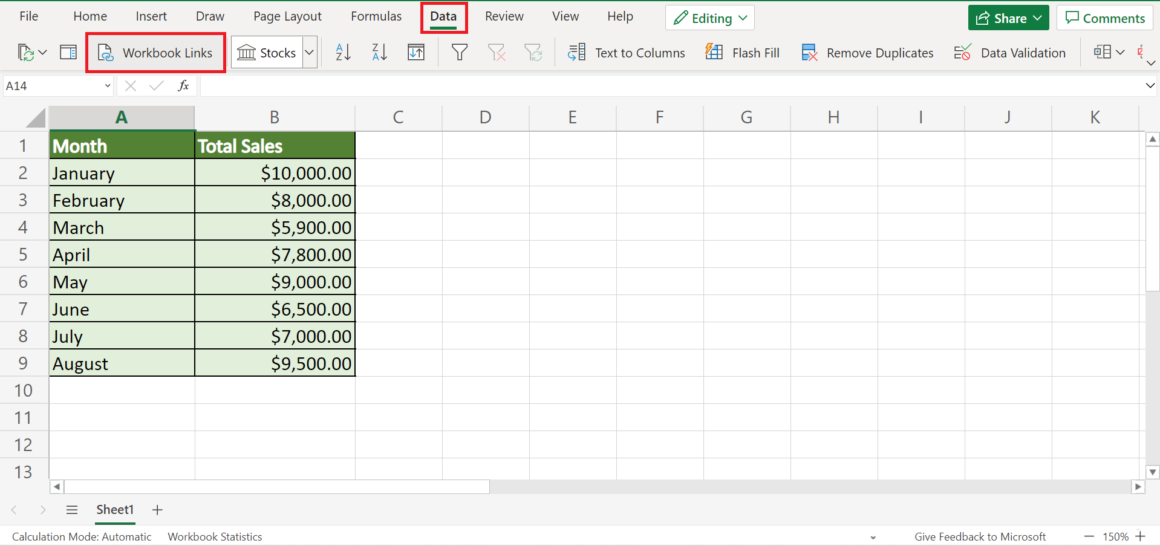Click the Comments button
This screenshot has height=546, width=1160.
point(1104,18)
